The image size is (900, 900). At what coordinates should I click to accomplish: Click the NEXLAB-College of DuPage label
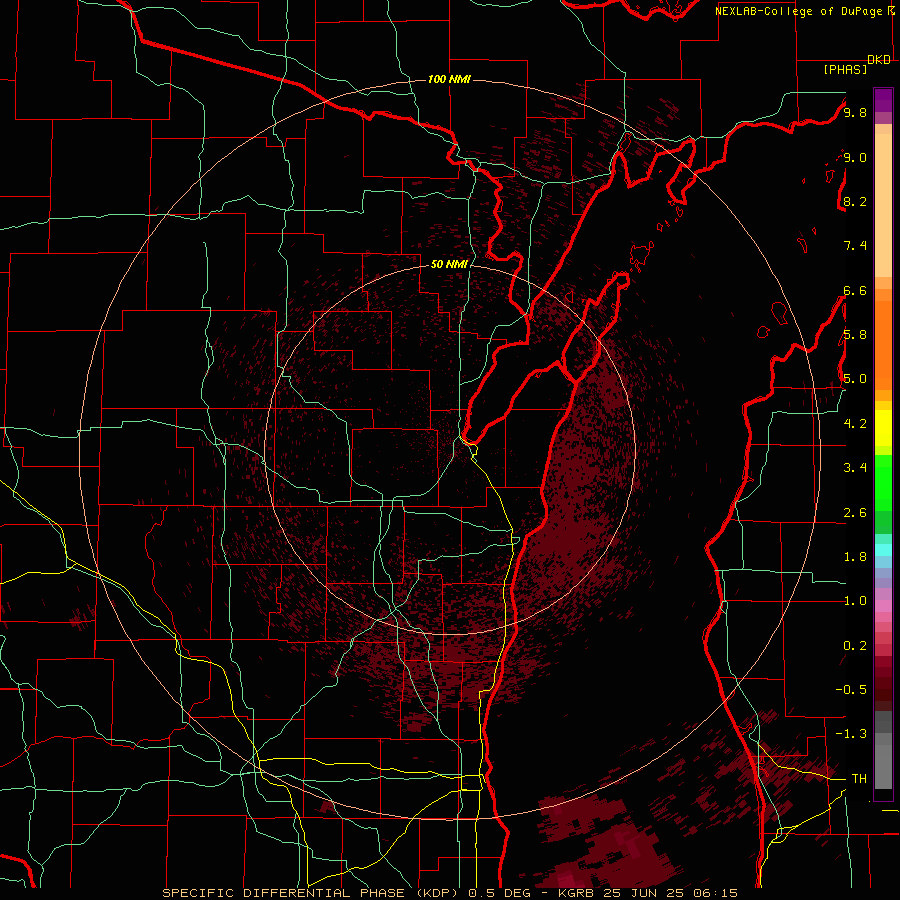[x=804, y=11]
